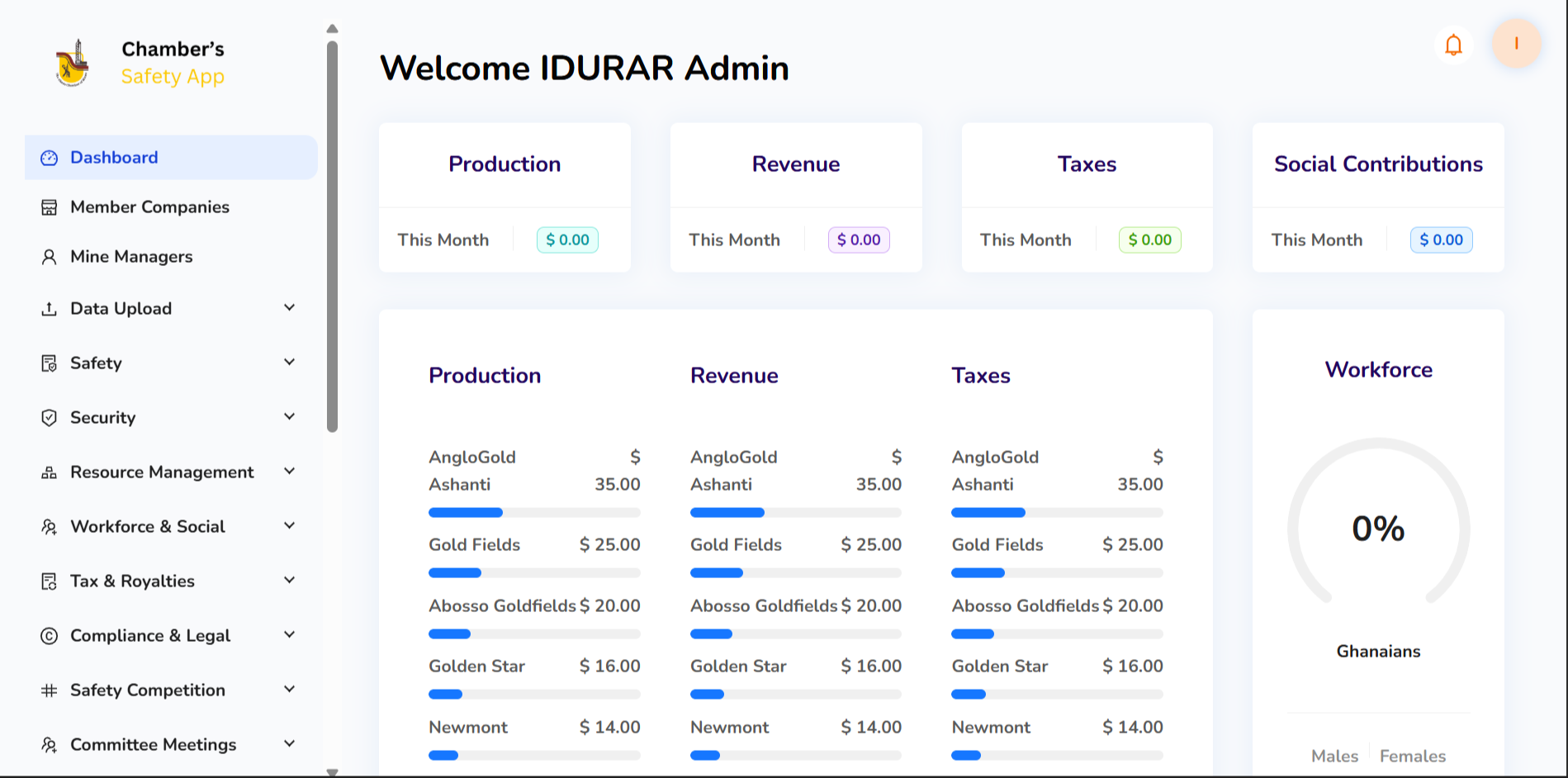Click the Mine Managers person icon
The image size is (1568, 778).
(x=50, y=257)
